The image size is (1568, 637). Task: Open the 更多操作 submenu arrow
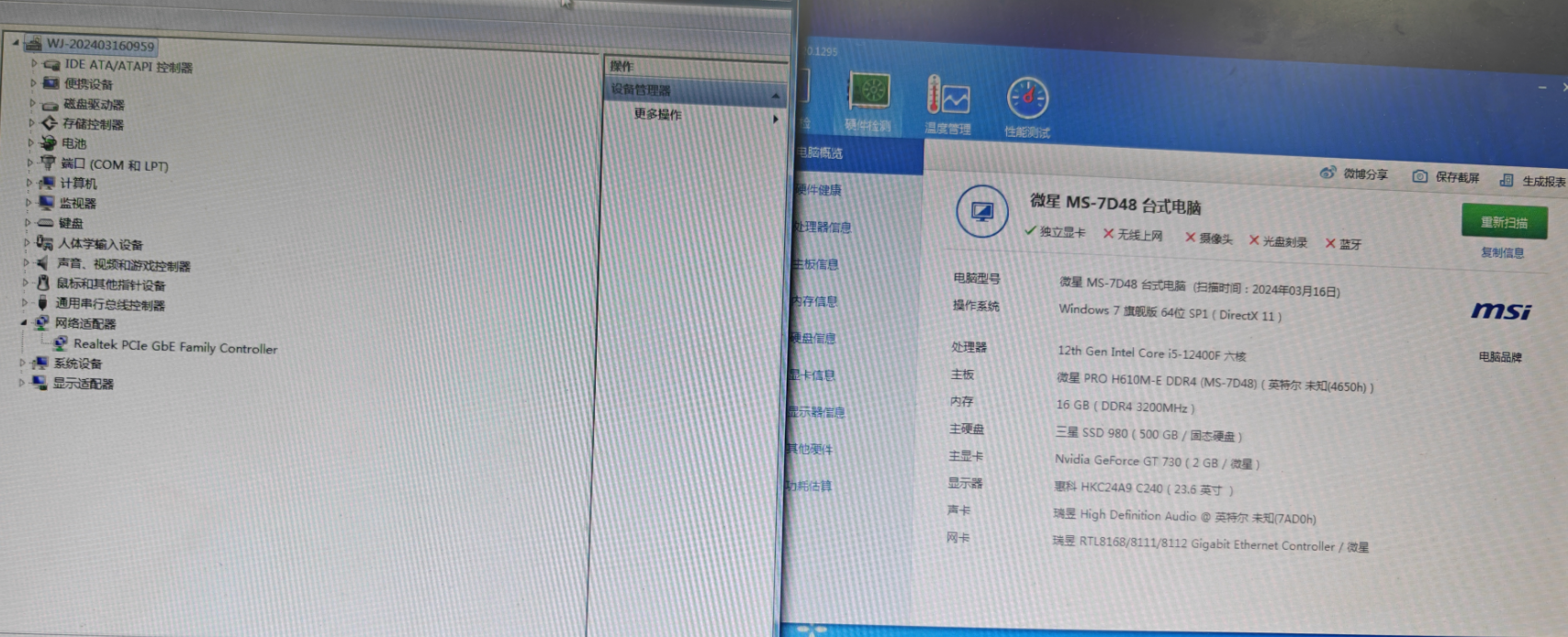[x=776, y=119]
